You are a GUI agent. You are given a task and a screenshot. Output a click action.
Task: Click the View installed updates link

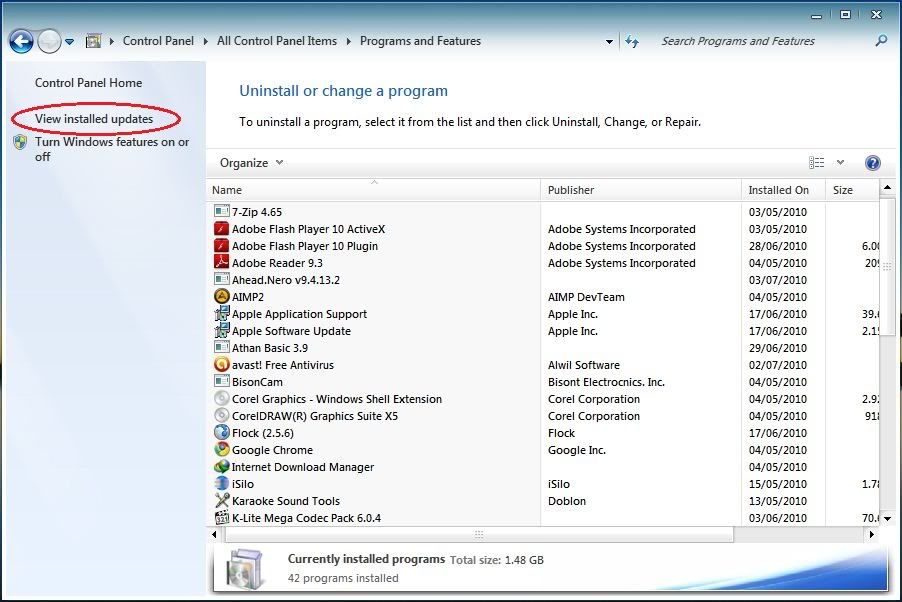click(x=94, y=119)
